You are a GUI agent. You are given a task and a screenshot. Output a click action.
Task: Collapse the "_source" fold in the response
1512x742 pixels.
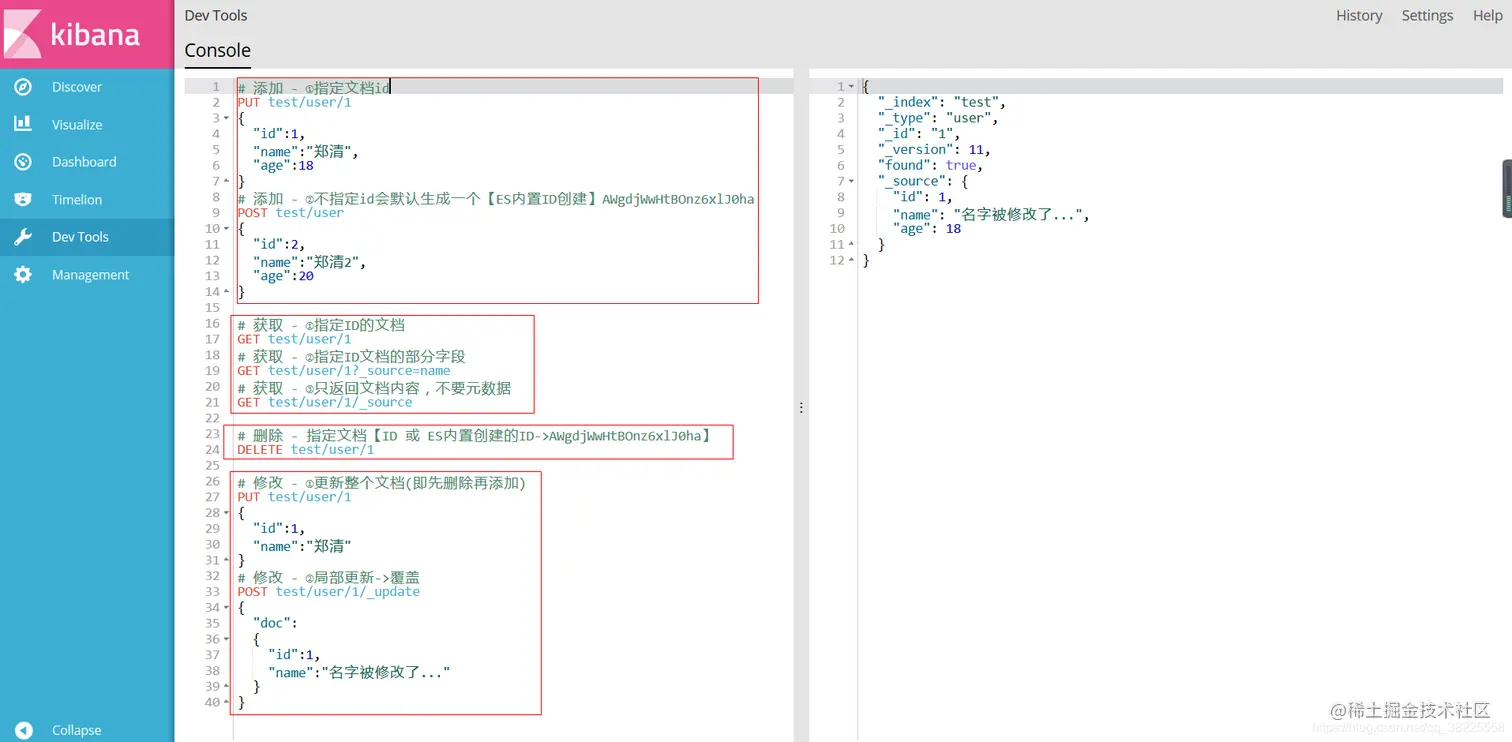(851, 181)
